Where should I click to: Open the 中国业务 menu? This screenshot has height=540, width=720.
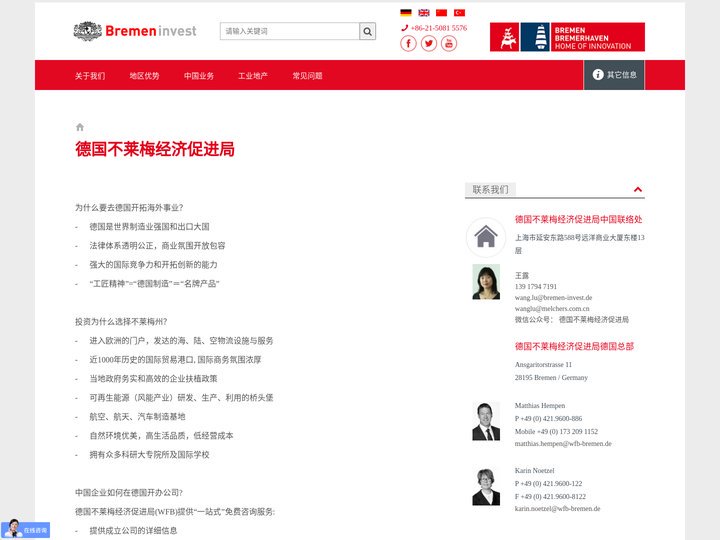pos(199,76)
